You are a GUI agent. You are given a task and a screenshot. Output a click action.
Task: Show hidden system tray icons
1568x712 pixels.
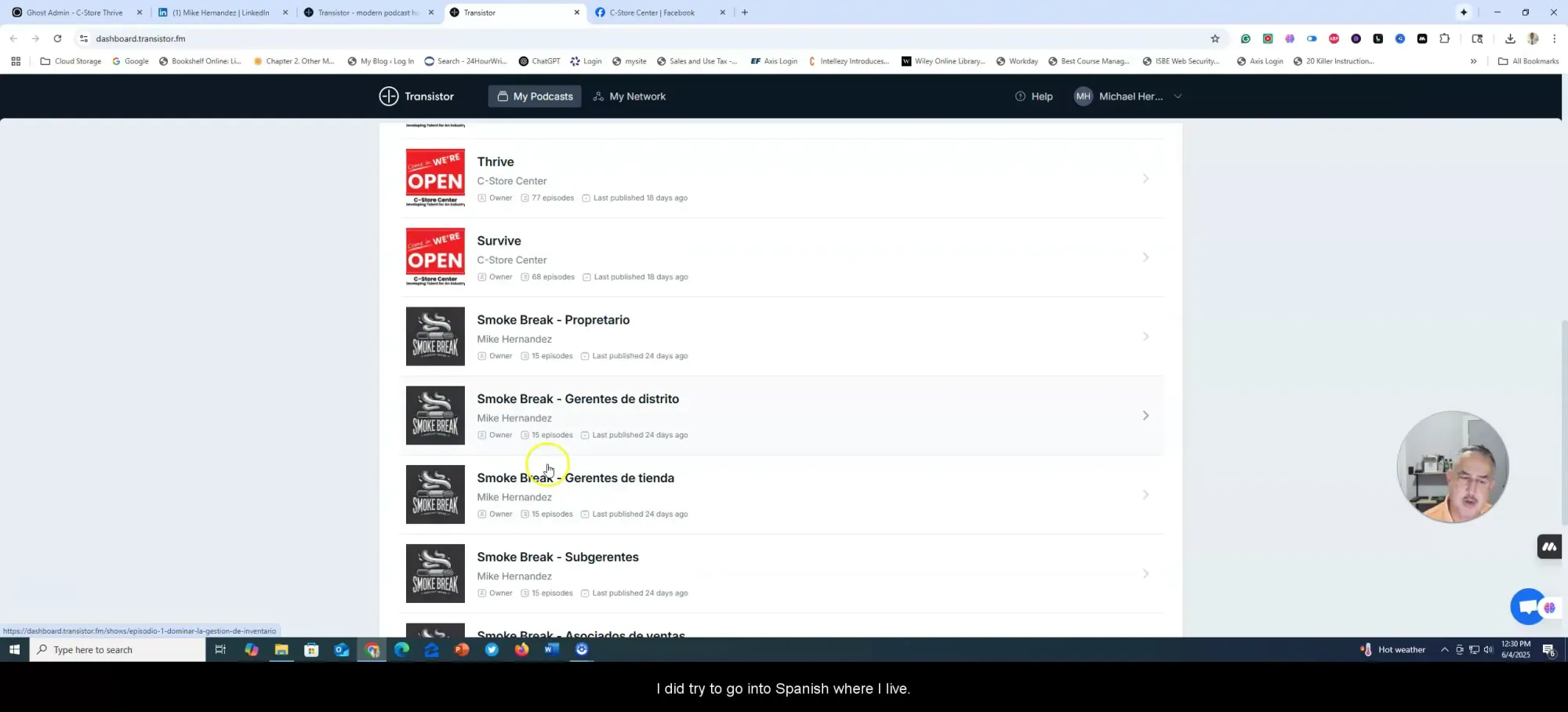pyautogui.click(x=1444, y=649)
